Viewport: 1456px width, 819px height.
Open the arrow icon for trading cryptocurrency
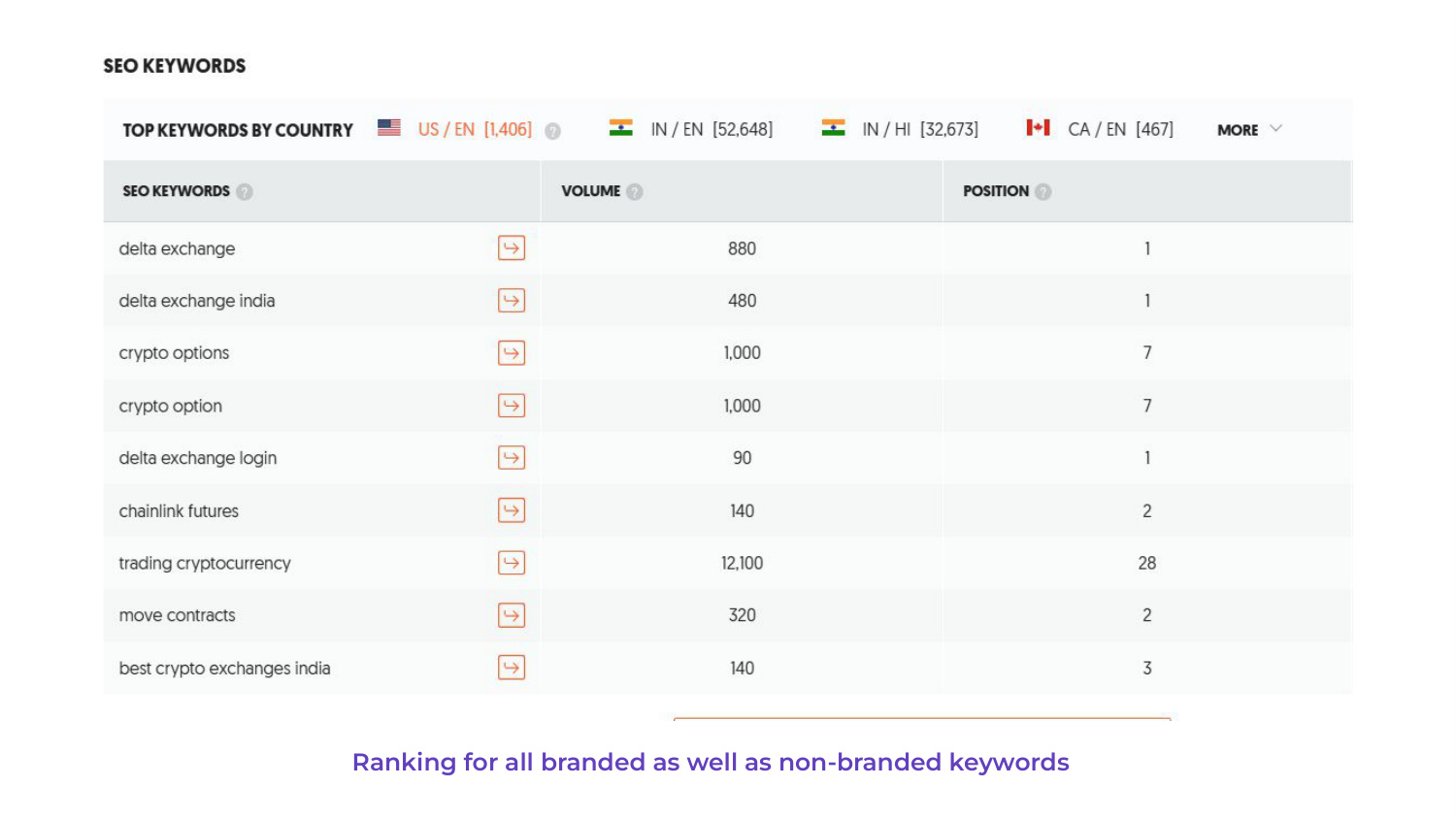click(512, 563)
